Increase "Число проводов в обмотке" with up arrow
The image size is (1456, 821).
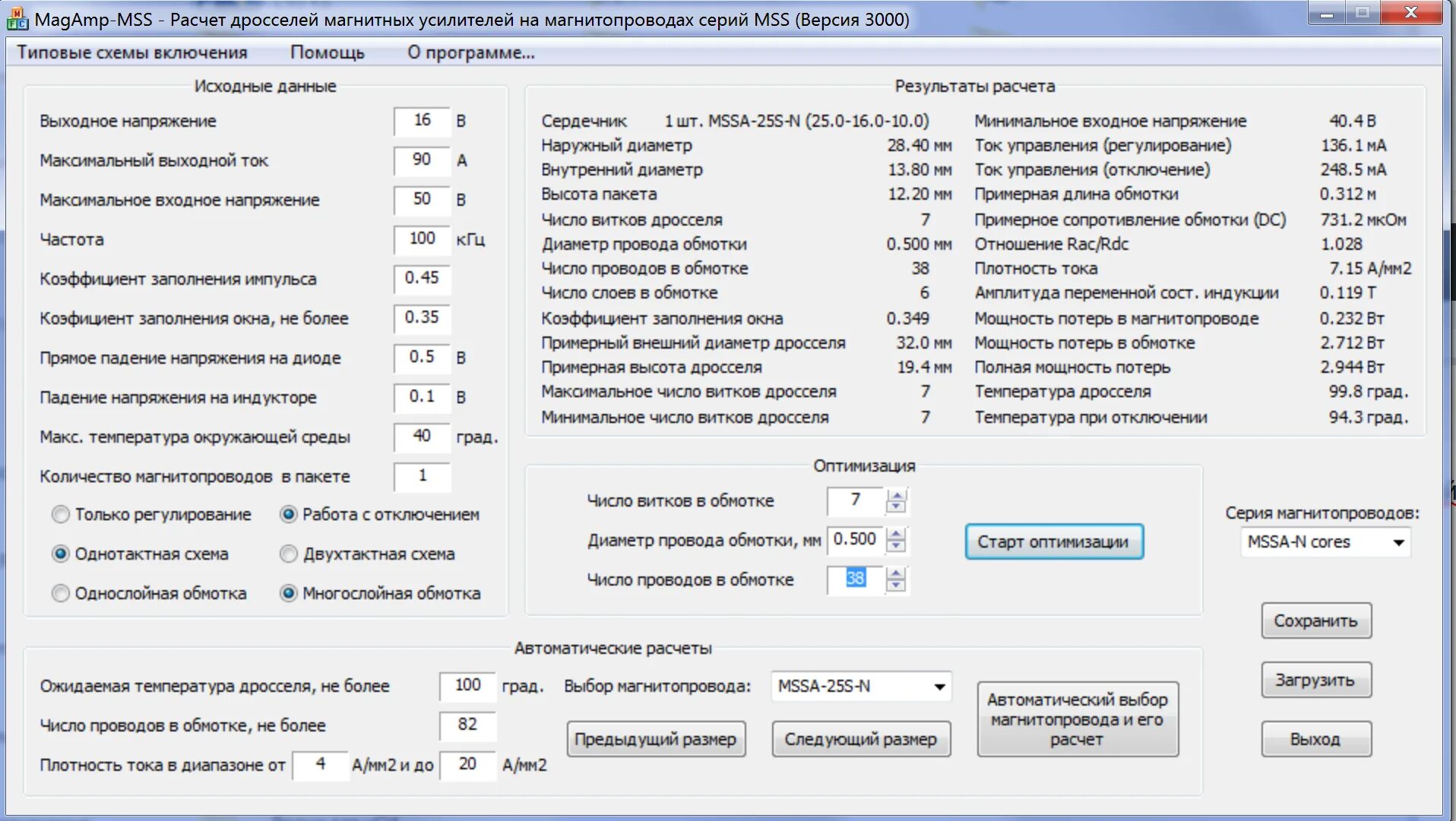pyautogui.click(x=897, y=574)
